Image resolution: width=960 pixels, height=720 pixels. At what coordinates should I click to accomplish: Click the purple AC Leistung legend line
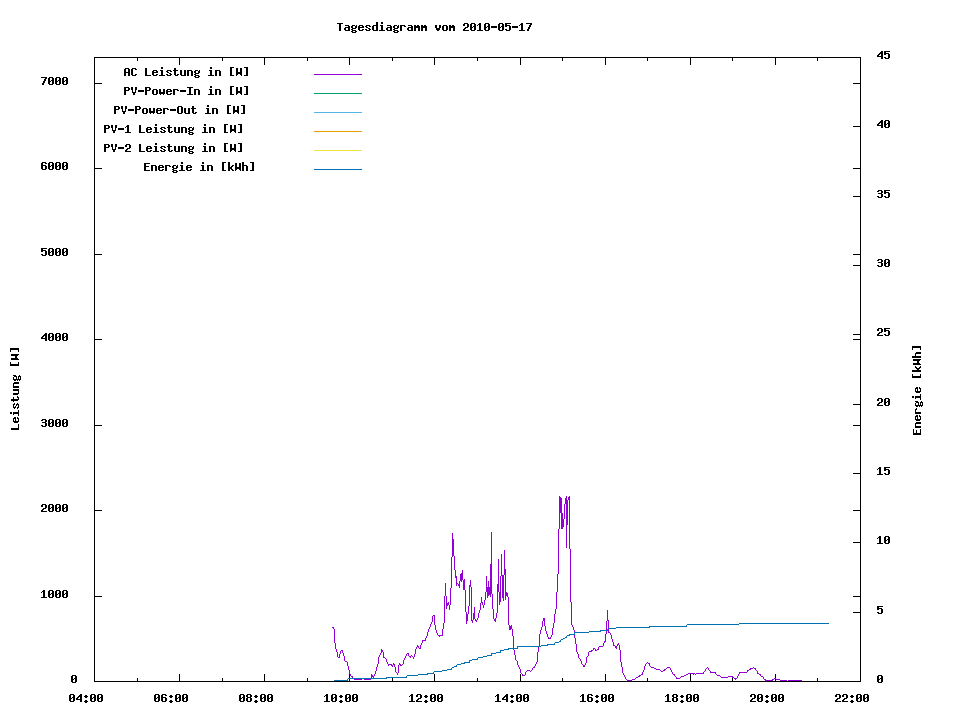click(x=337, y=74)
